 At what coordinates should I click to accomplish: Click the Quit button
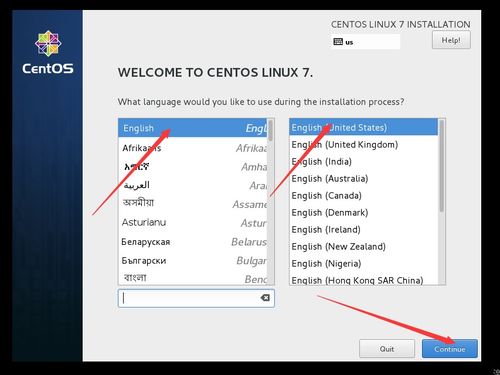pyautogui.click(x=387, y=349)
